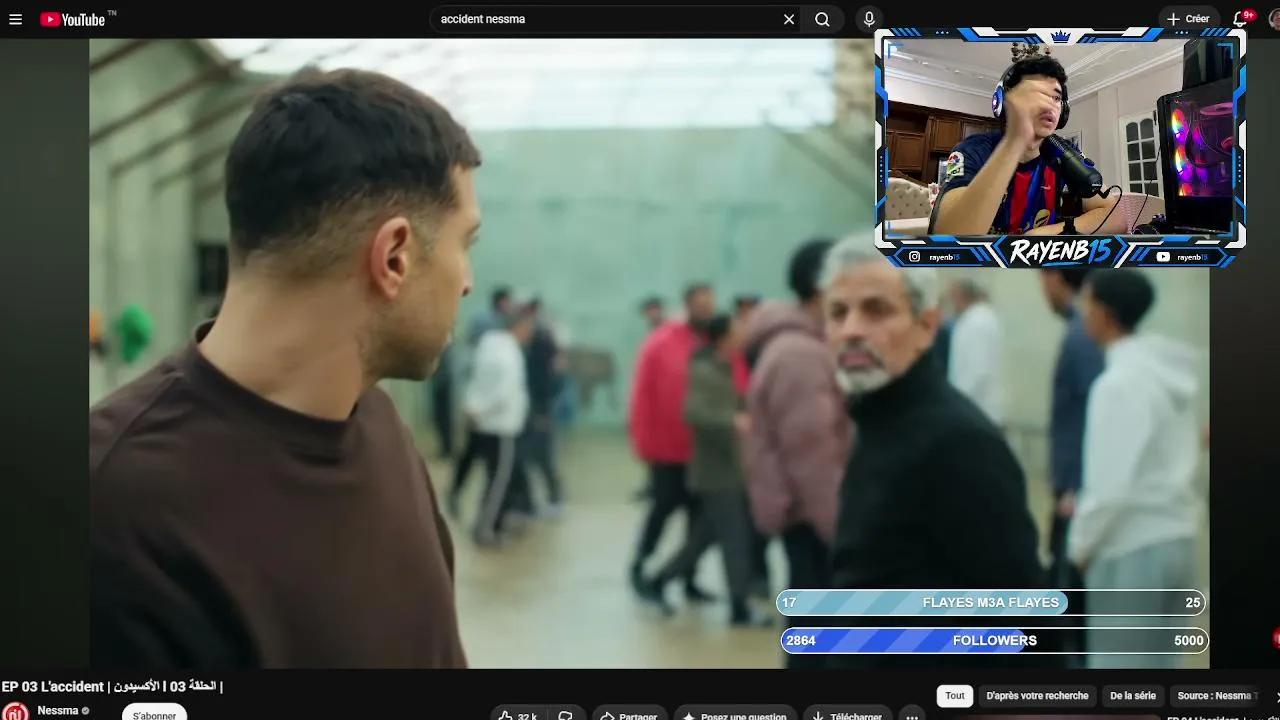Share the video via Partager

pos(629,715)
